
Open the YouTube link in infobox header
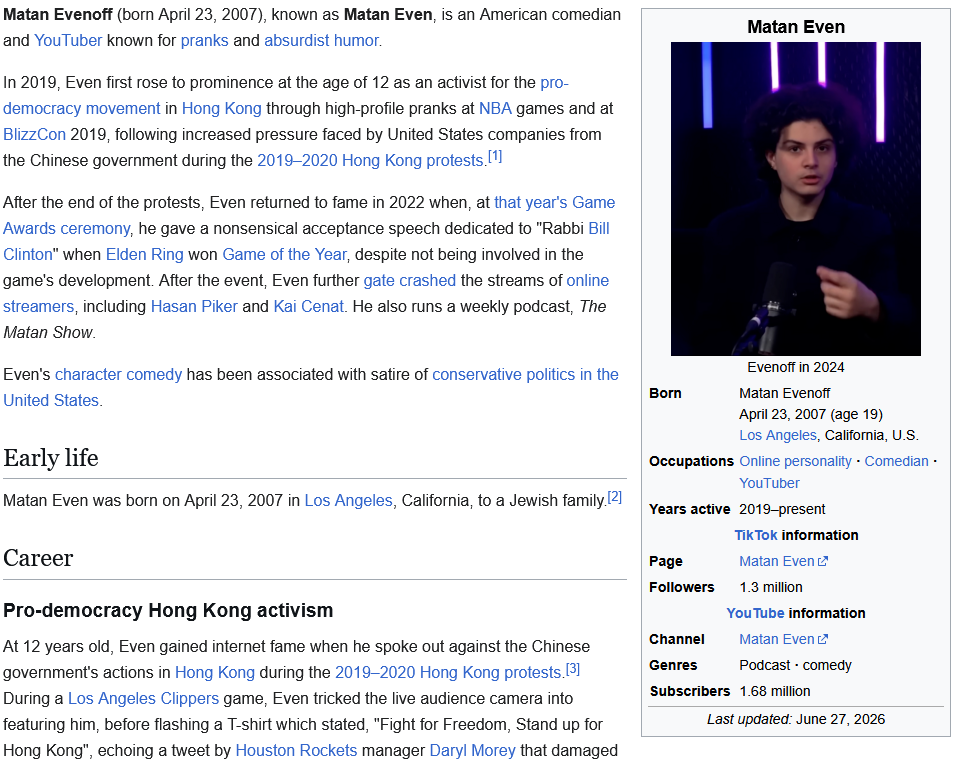[x=755, y=613]
